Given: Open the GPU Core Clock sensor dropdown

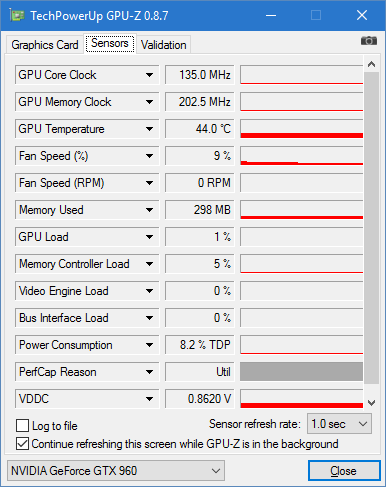Looking at the screenshot, I should [149, 75].
